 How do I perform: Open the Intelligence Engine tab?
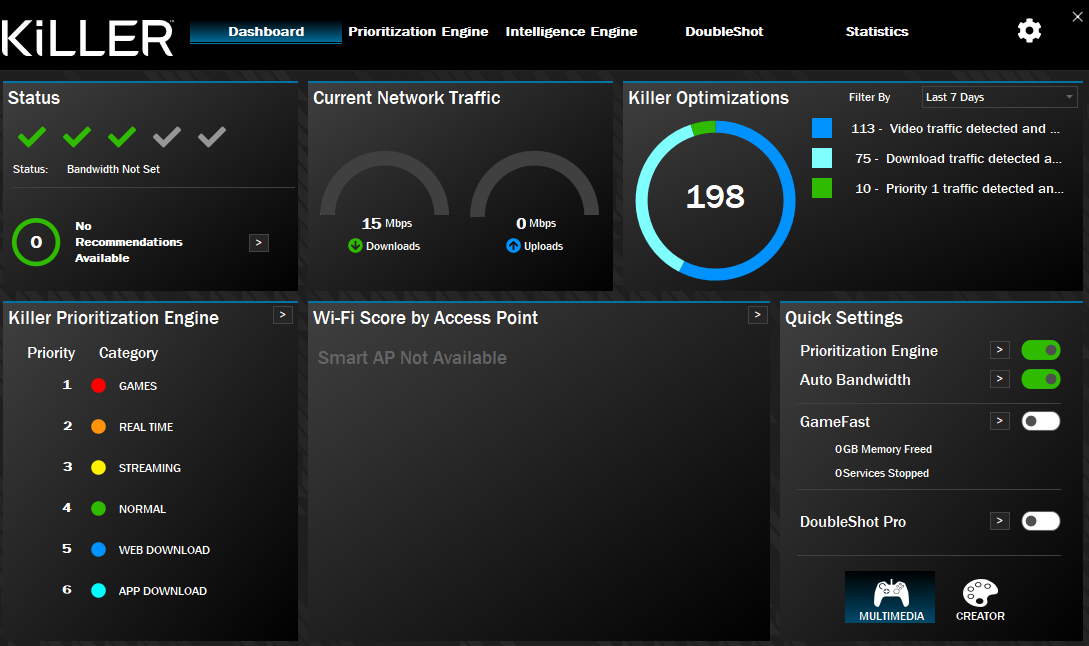tap(571, 31)
